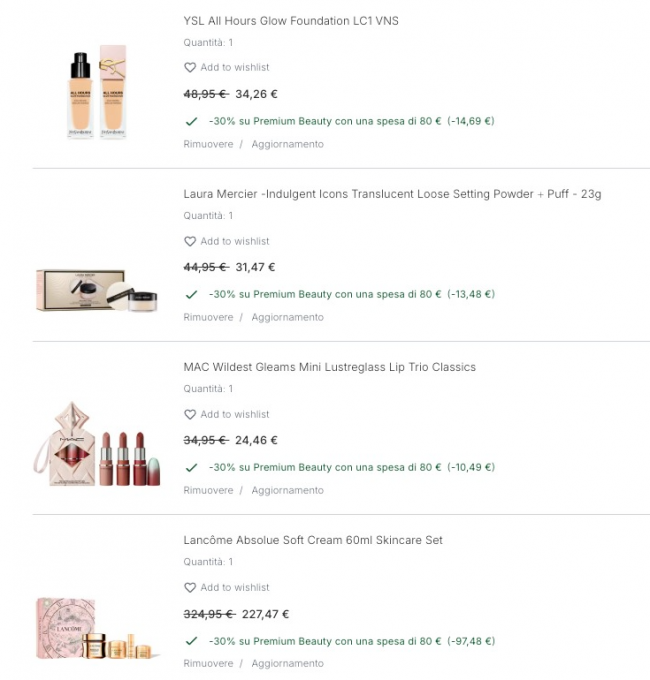
Task: Remove the Lancôme Skincare Set via Rimuovere
Action: [208, 663]
